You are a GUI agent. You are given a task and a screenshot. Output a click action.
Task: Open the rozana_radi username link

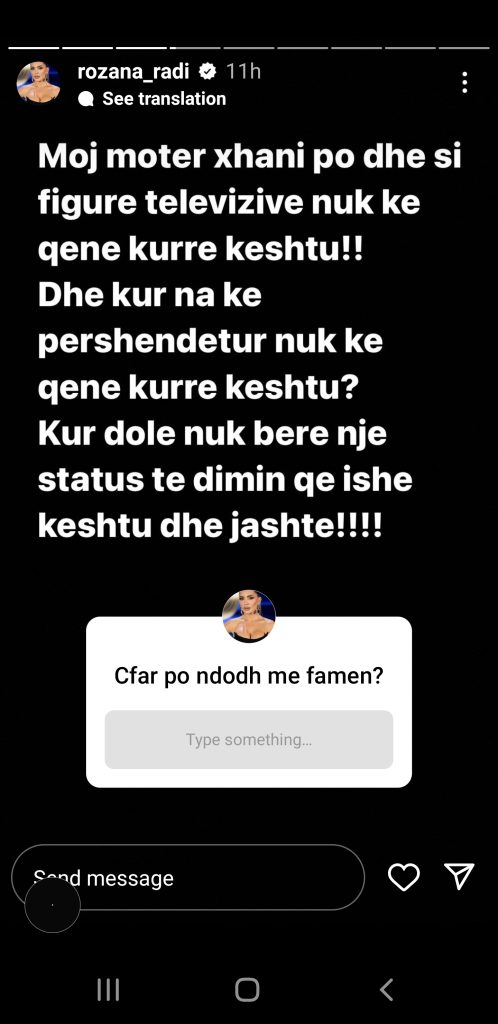[133, 71]
